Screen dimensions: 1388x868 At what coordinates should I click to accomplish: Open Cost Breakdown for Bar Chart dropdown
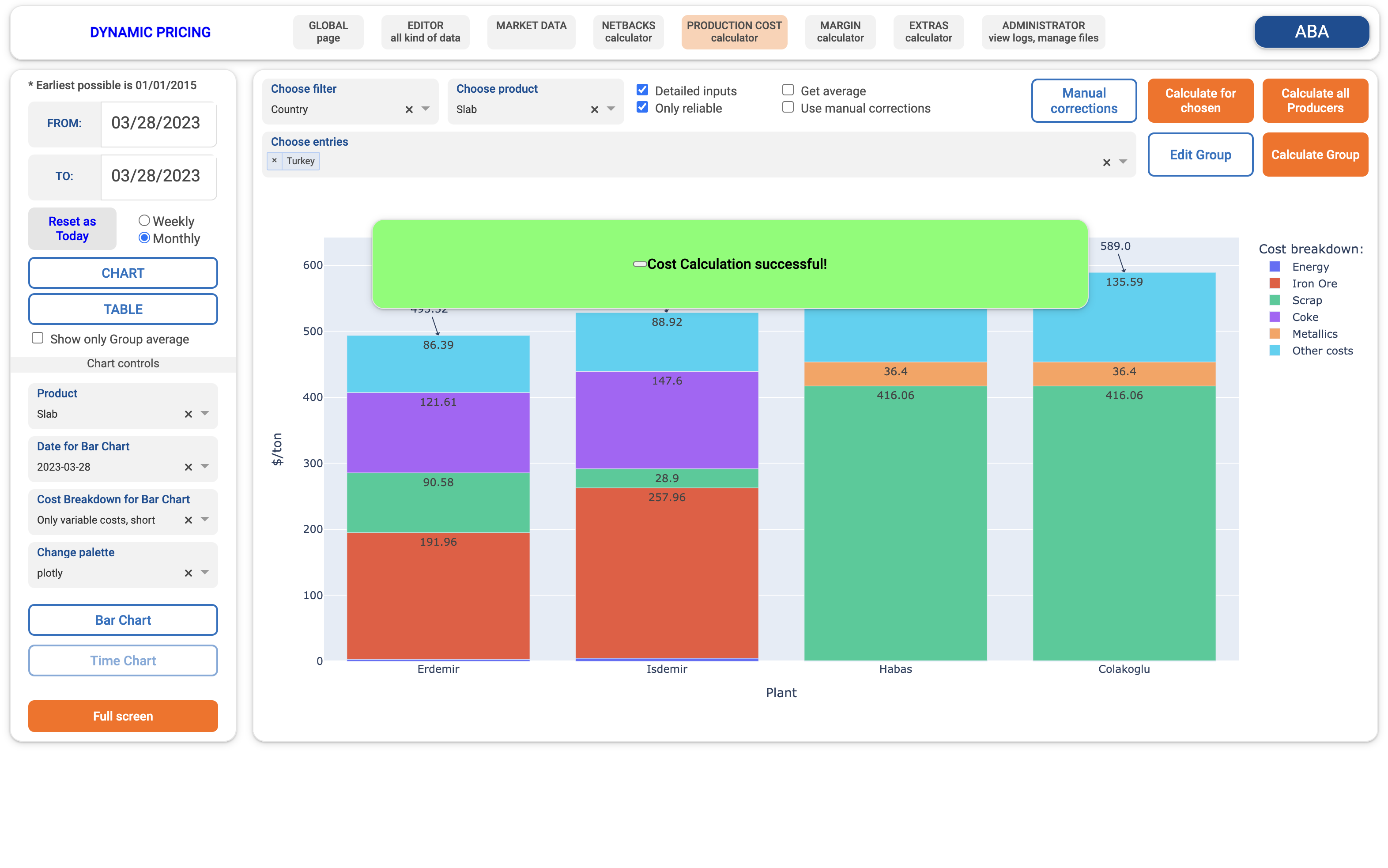204,520
